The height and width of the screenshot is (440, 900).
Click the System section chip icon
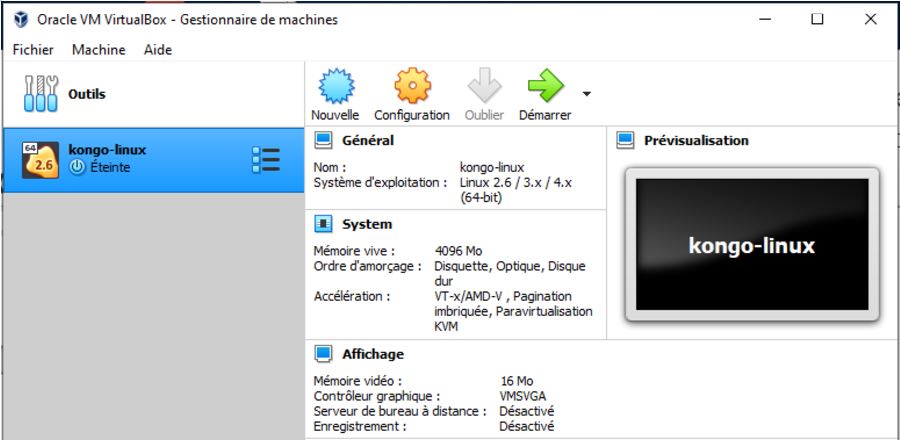tap(324, 224)
